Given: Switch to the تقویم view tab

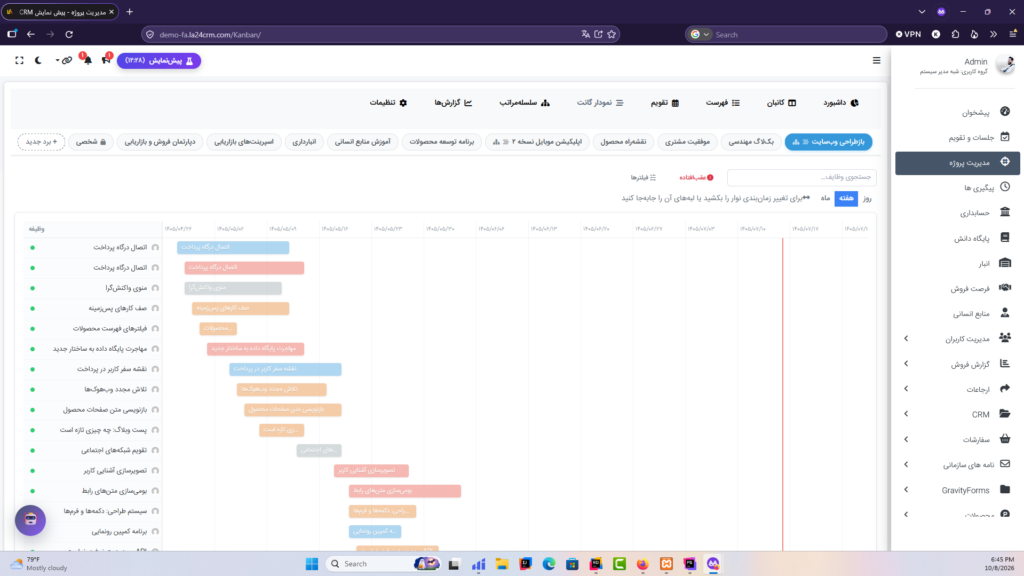Looking at the screenshot, I should point(665,103).
